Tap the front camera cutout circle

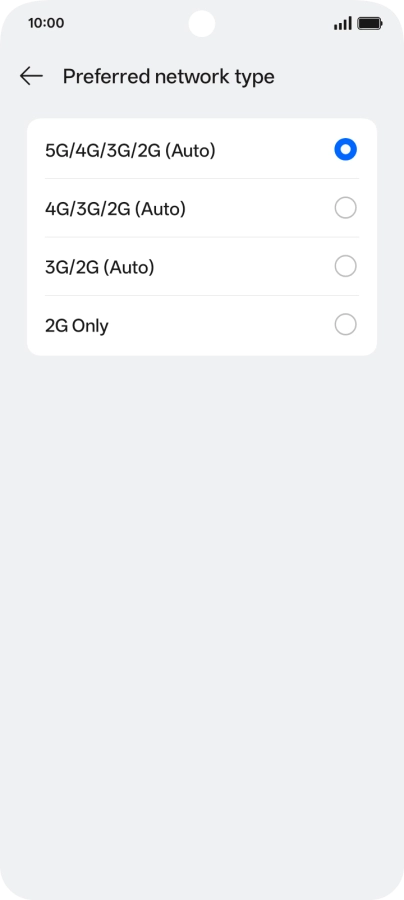pyautogui.click(x=202, y=24)
